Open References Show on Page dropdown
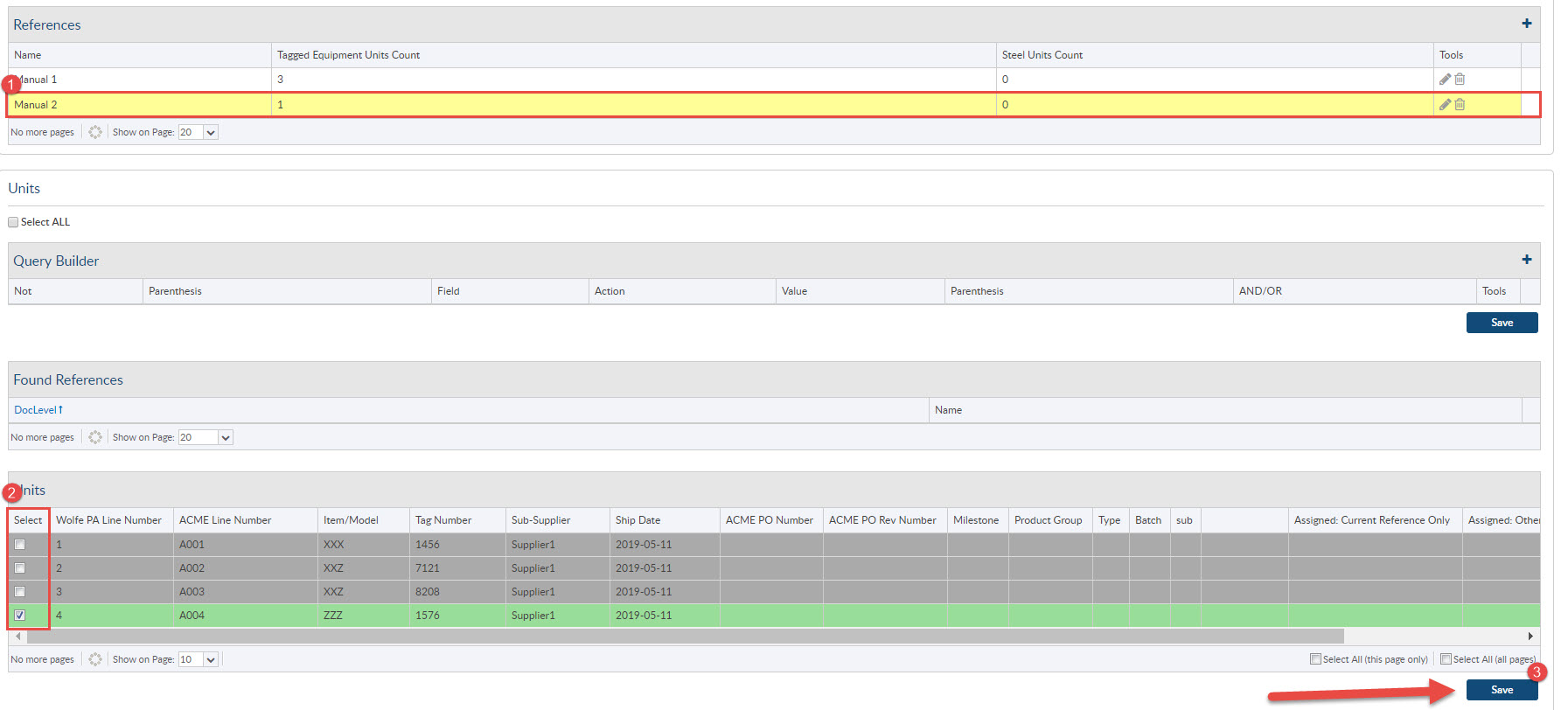The image size is (1568, 710). point(198,132)
